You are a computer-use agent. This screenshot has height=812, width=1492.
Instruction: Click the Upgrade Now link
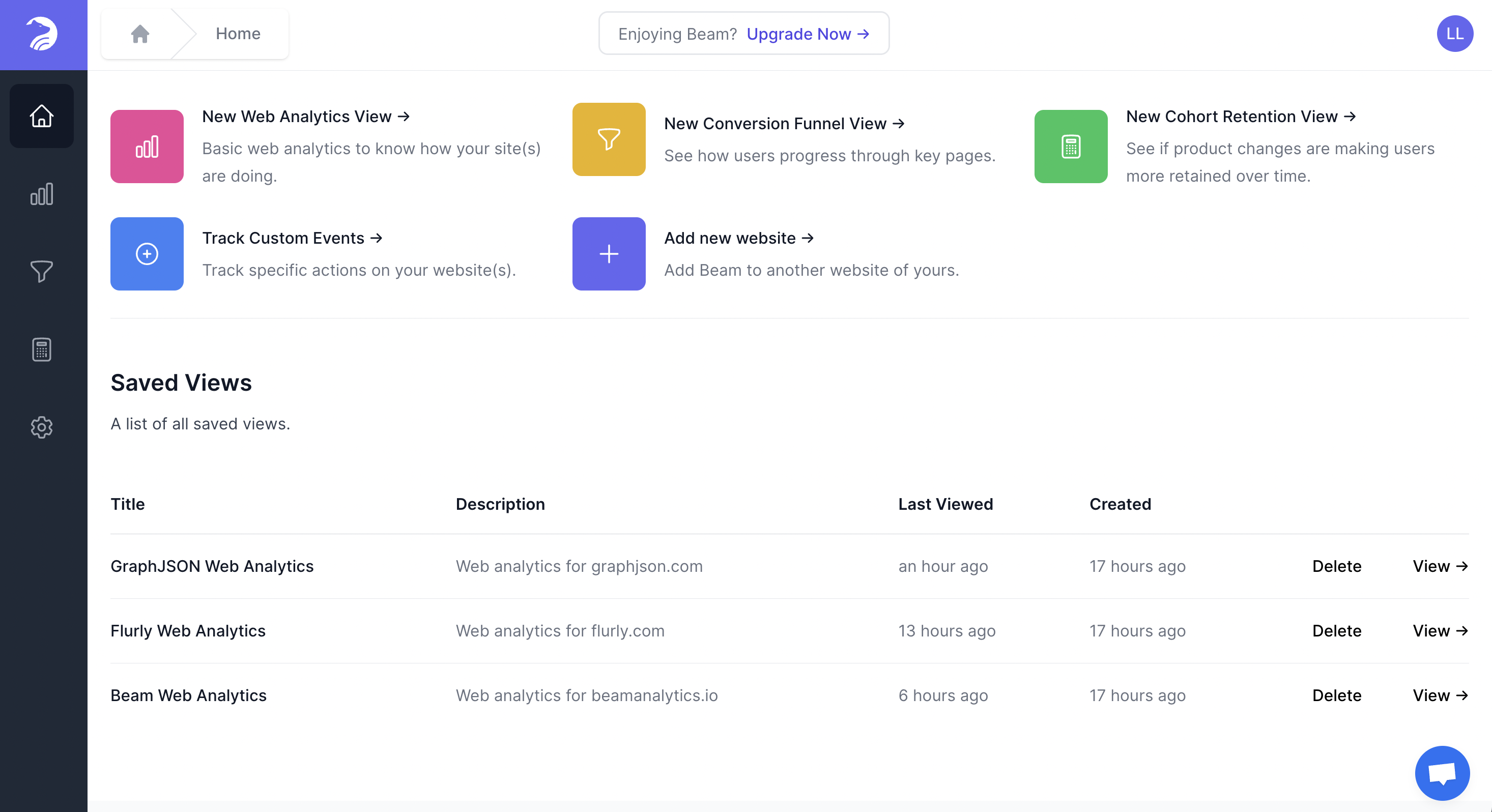coord(808,34)
